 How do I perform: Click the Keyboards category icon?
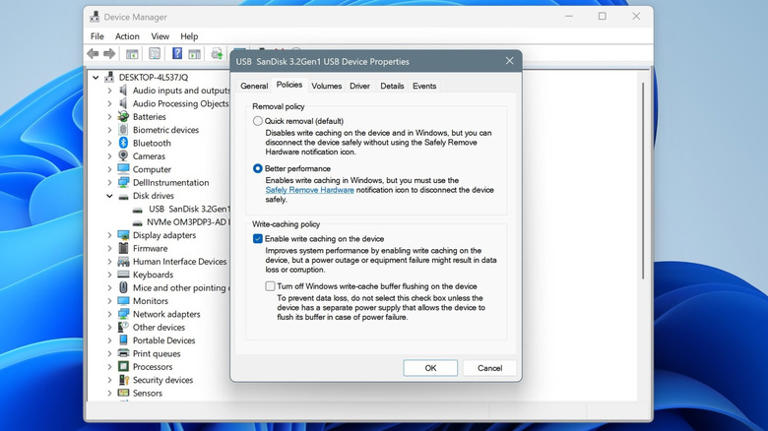click(x=123, y=274)
